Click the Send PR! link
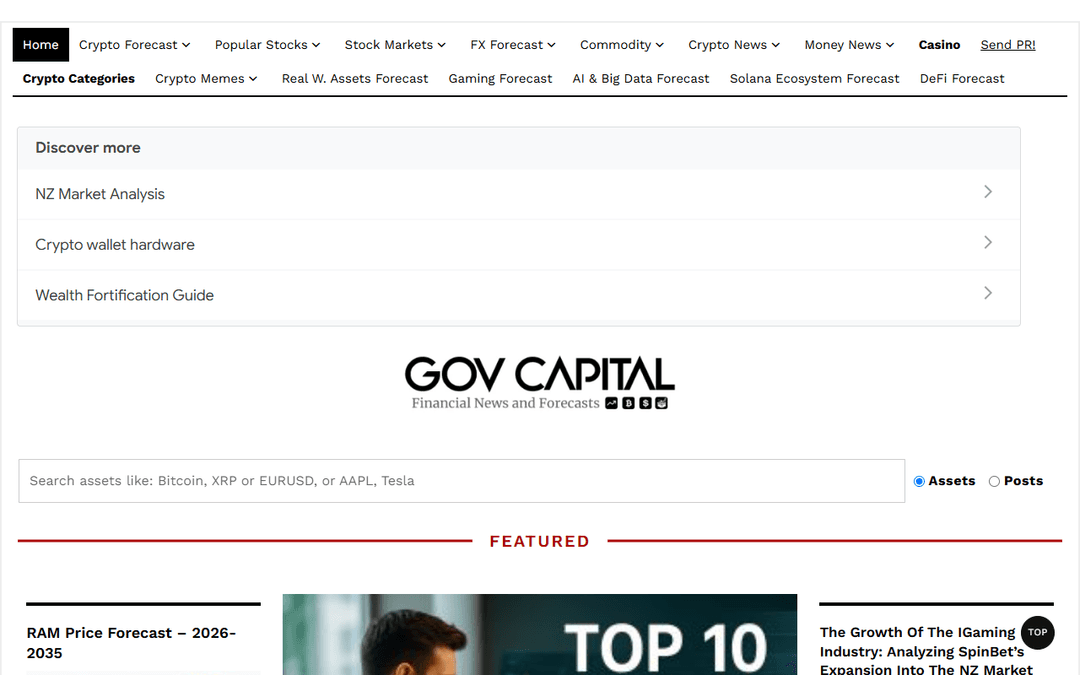 coord(1008,45)
